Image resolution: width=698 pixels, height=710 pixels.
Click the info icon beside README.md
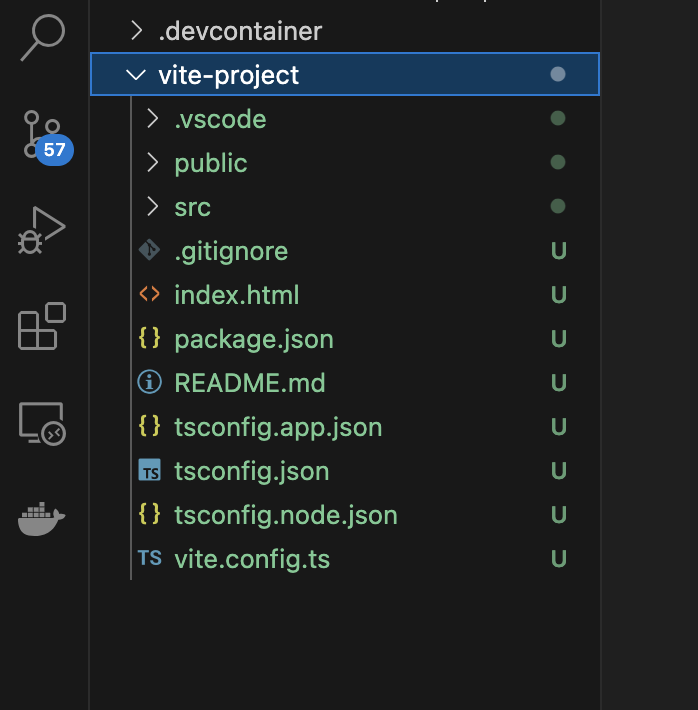(149, 382)
